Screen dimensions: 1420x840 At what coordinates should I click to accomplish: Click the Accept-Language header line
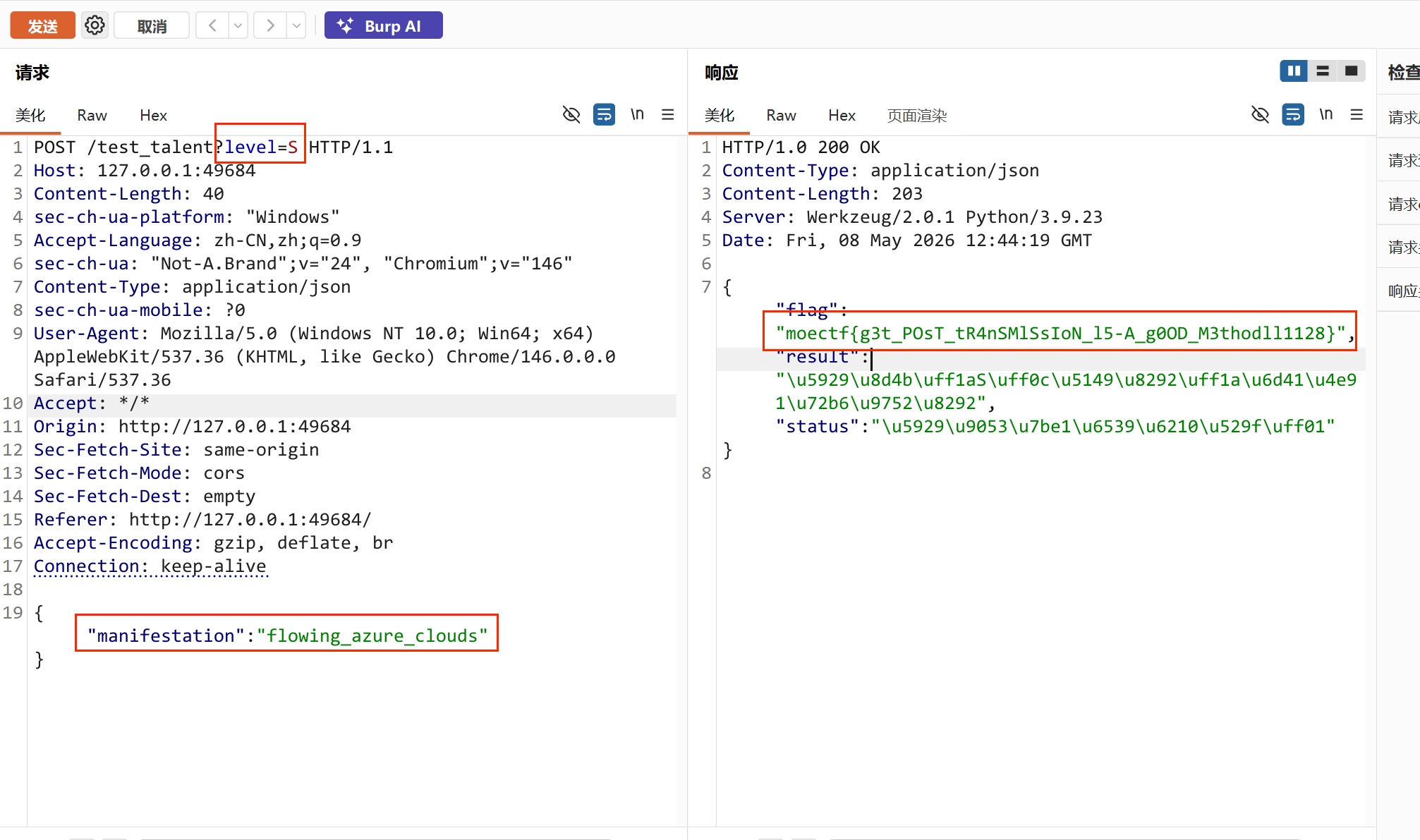pyautogui.click(x=198, y=240)
